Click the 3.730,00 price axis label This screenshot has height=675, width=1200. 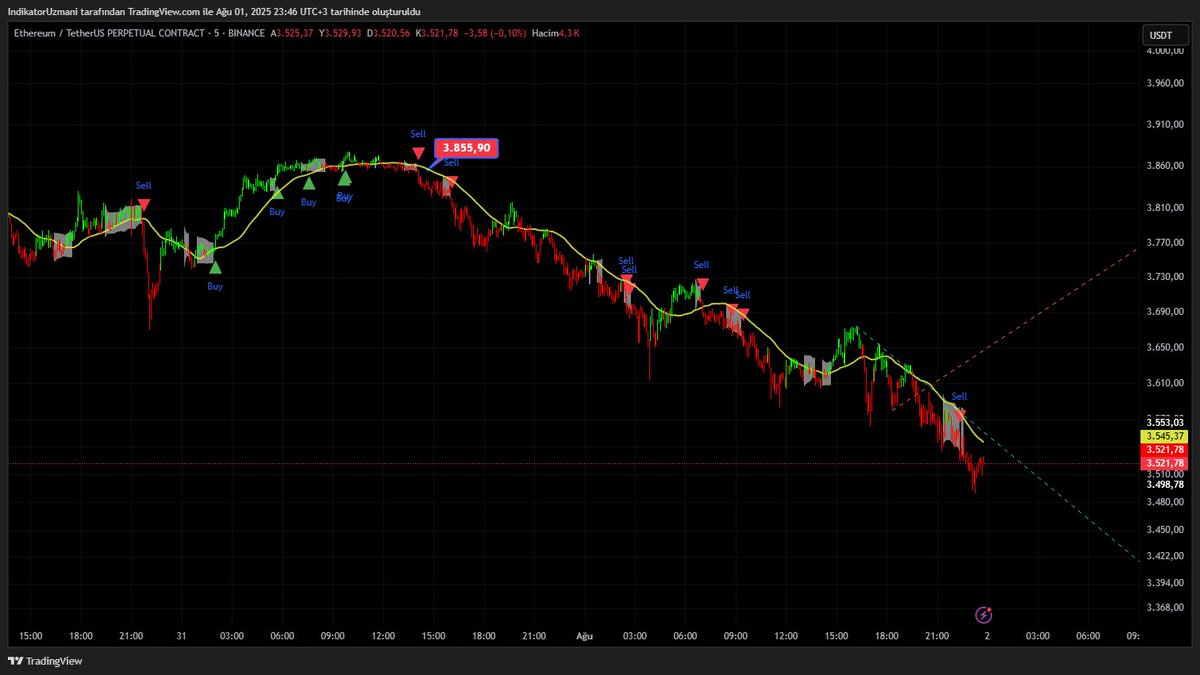[x=1165, y=277]
